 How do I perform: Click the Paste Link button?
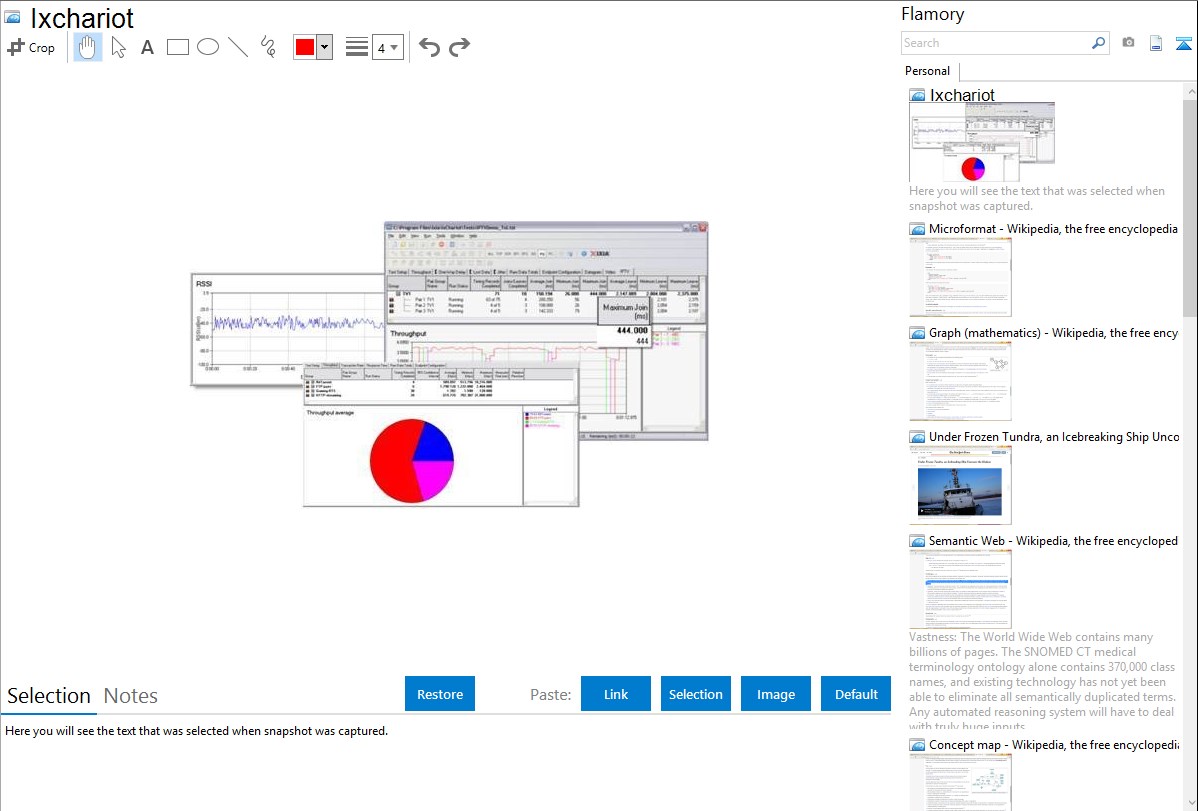616,694
